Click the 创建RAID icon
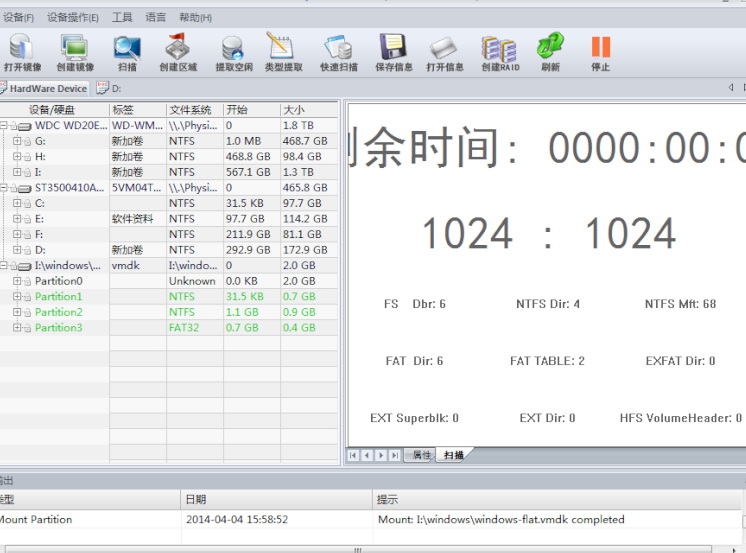The image size is (746, 553). [x=500, y=52]
